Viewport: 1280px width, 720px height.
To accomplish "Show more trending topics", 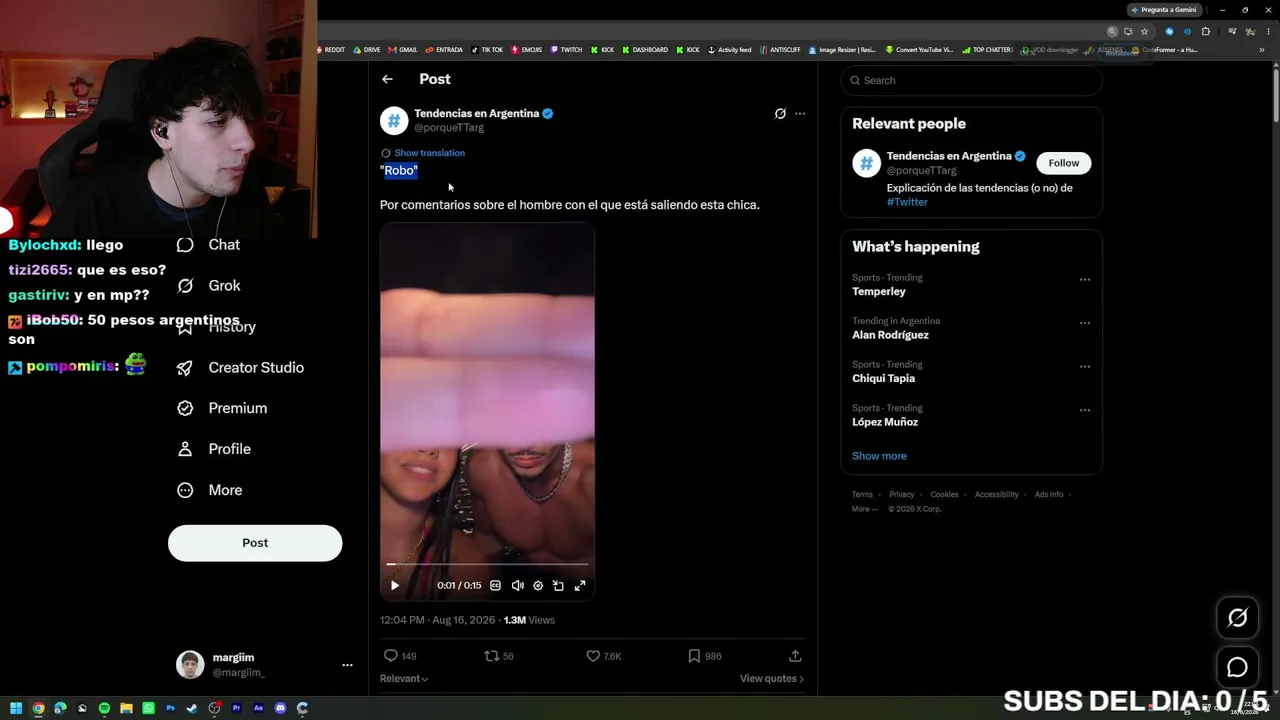I will pos(879,456).
